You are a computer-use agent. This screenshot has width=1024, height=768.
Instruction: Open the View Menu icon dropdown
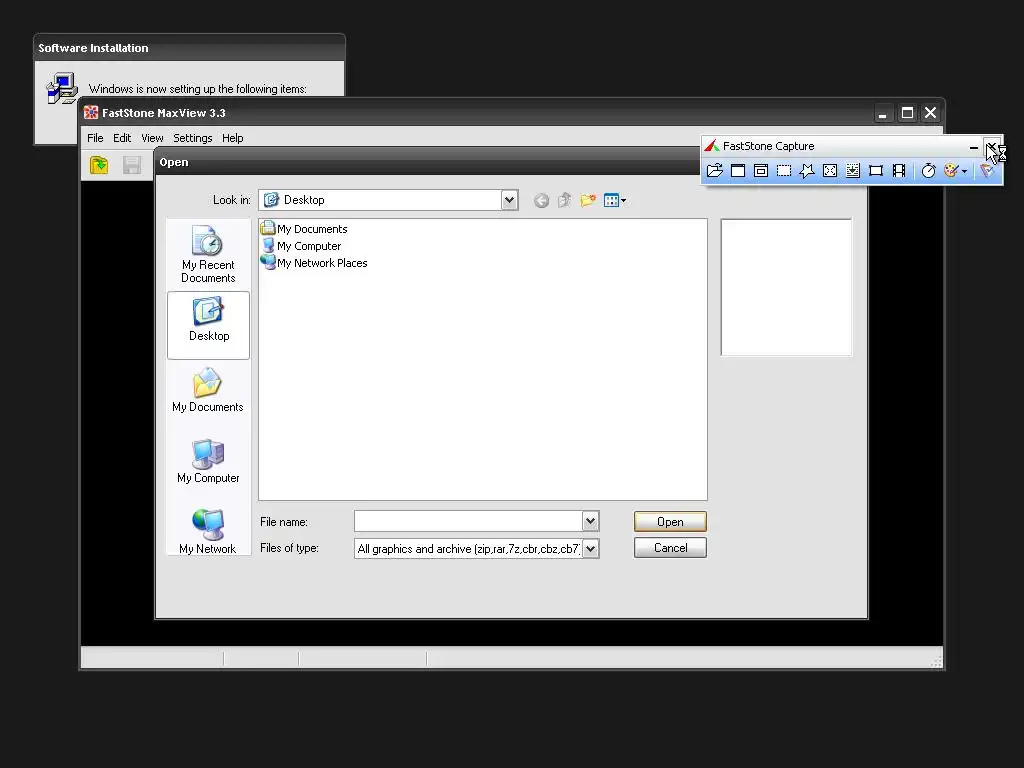click(x=615, y=200)
